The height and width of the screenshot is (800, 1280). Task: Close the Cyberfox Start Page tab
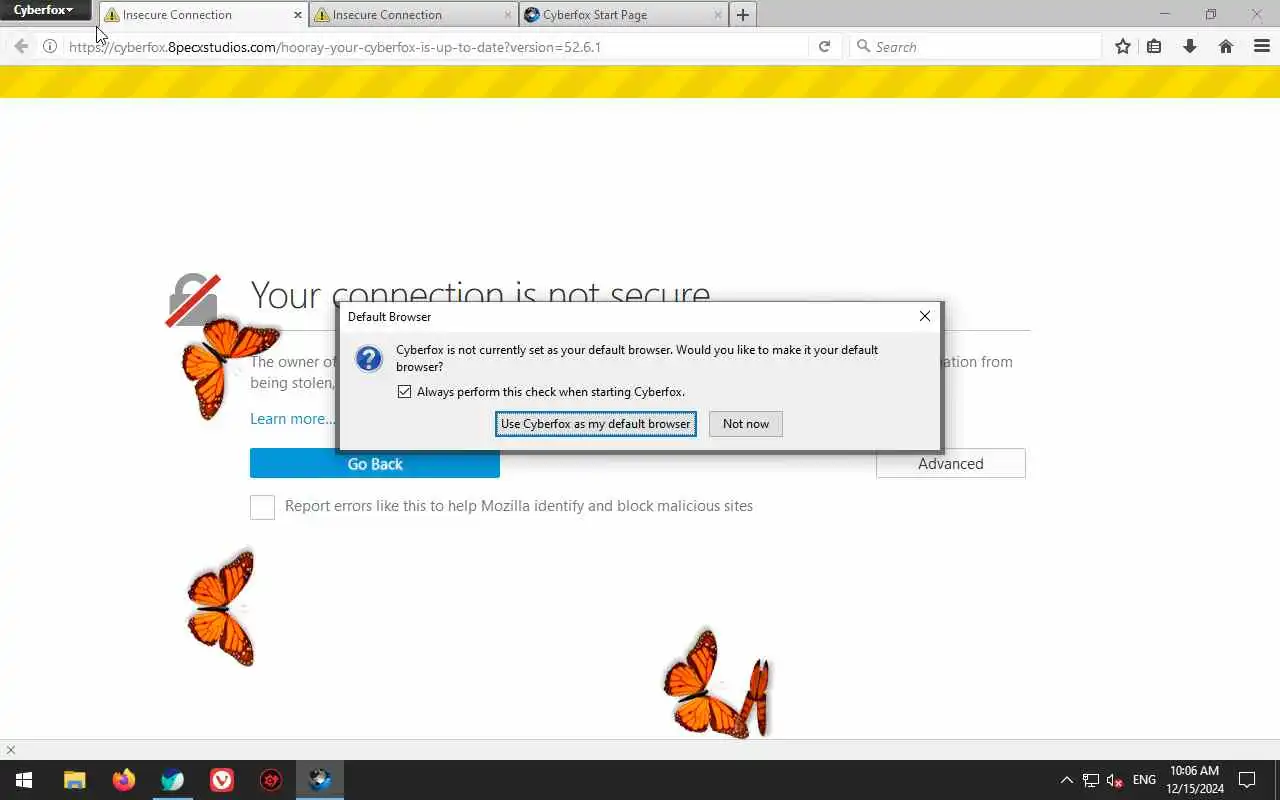pyautogui.click(x=717, y=15)
